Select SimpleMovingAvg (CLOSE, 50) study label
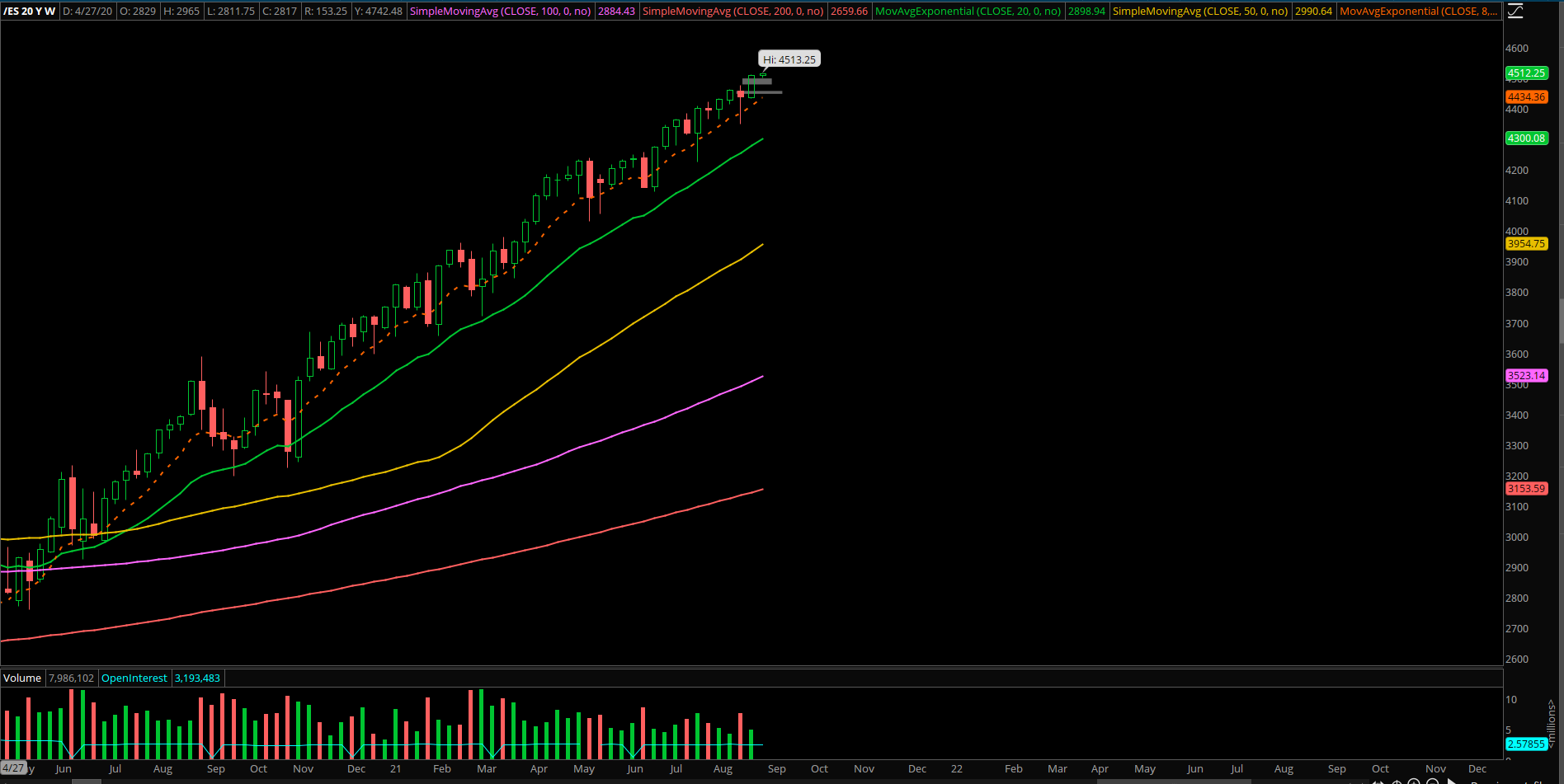 click(1199, 11)
